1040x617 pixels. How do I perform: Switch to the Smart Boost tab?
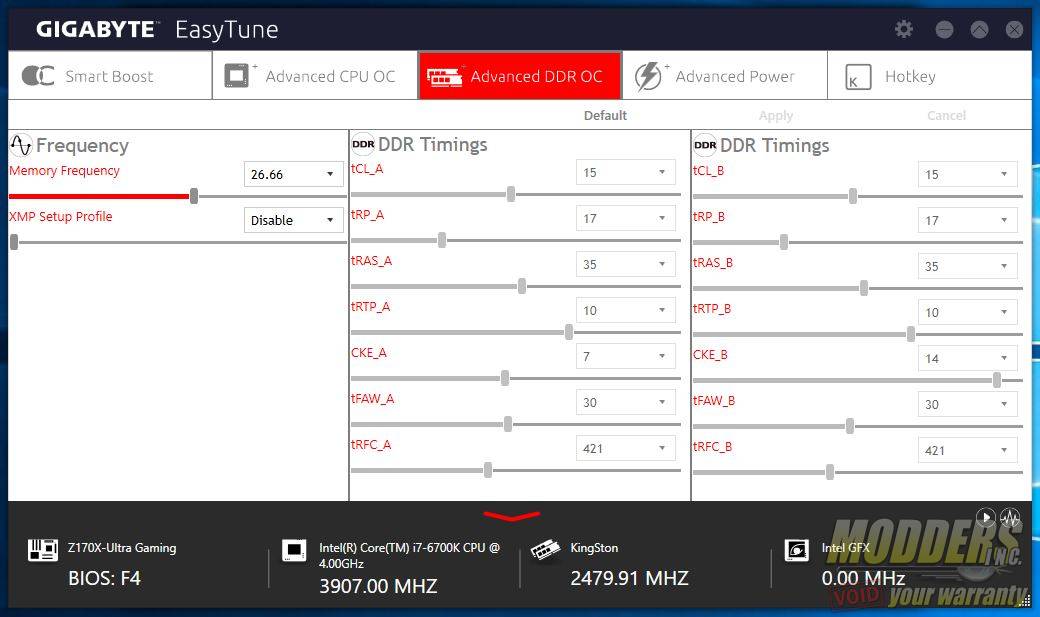point(110,76)
